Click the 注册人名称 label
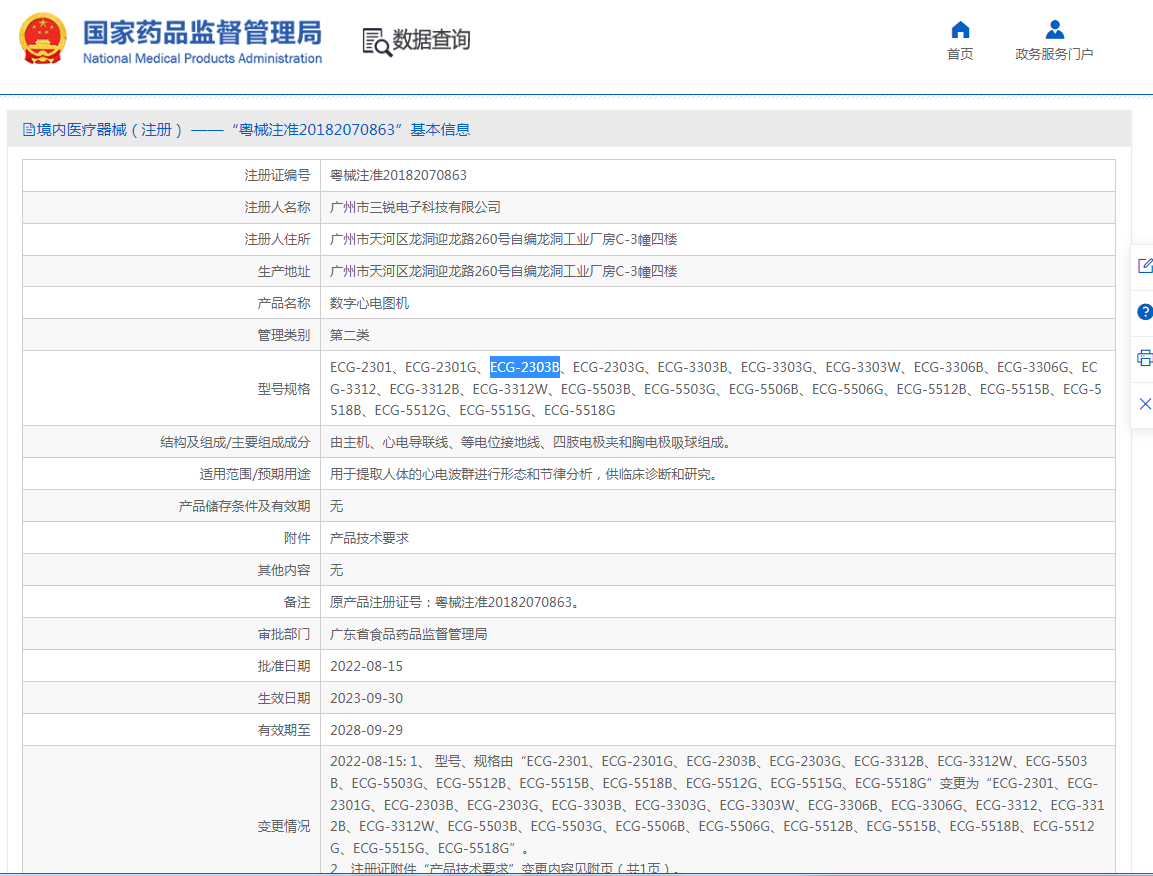The image size is (1153, 876). [x=277, y=207]
